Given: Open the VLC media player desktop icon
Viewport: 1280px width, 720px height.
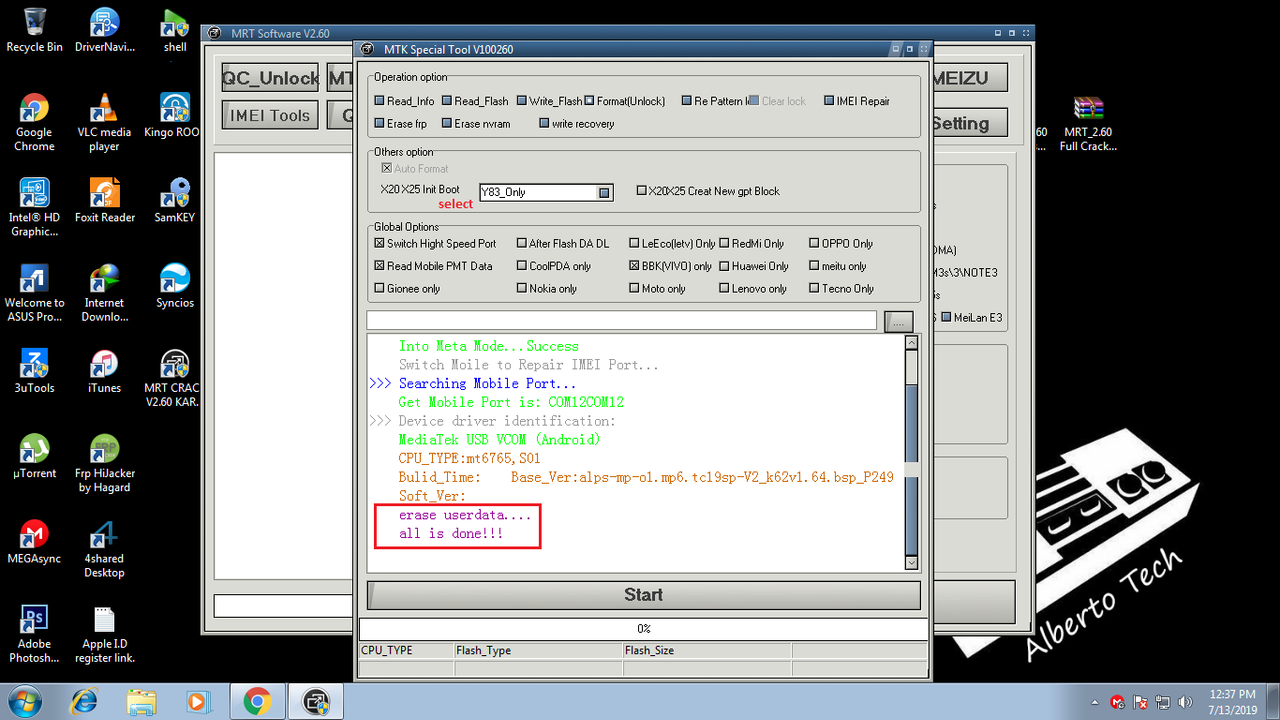Looking at the screenshot, I should [x=104, y=122].
